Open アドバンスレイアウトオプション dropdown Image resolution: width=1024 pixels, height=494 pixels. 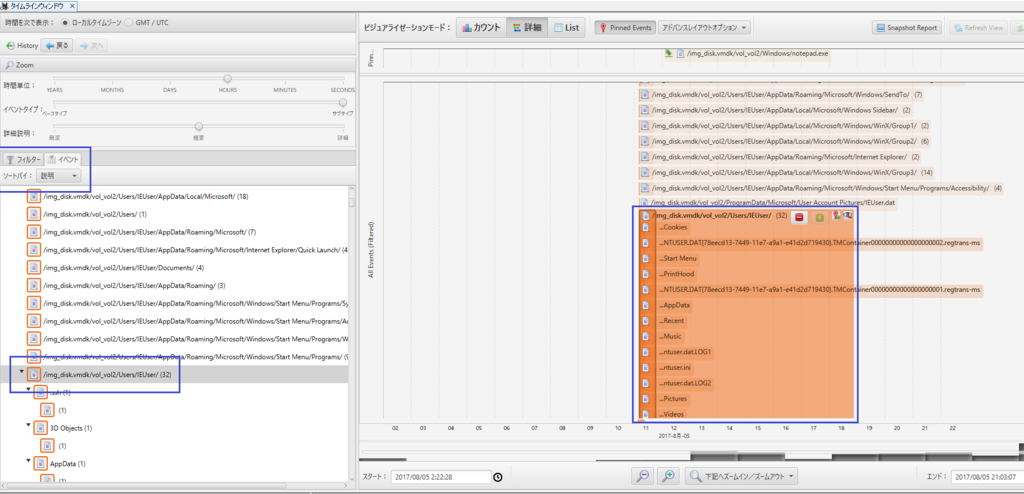coord(703,28)
